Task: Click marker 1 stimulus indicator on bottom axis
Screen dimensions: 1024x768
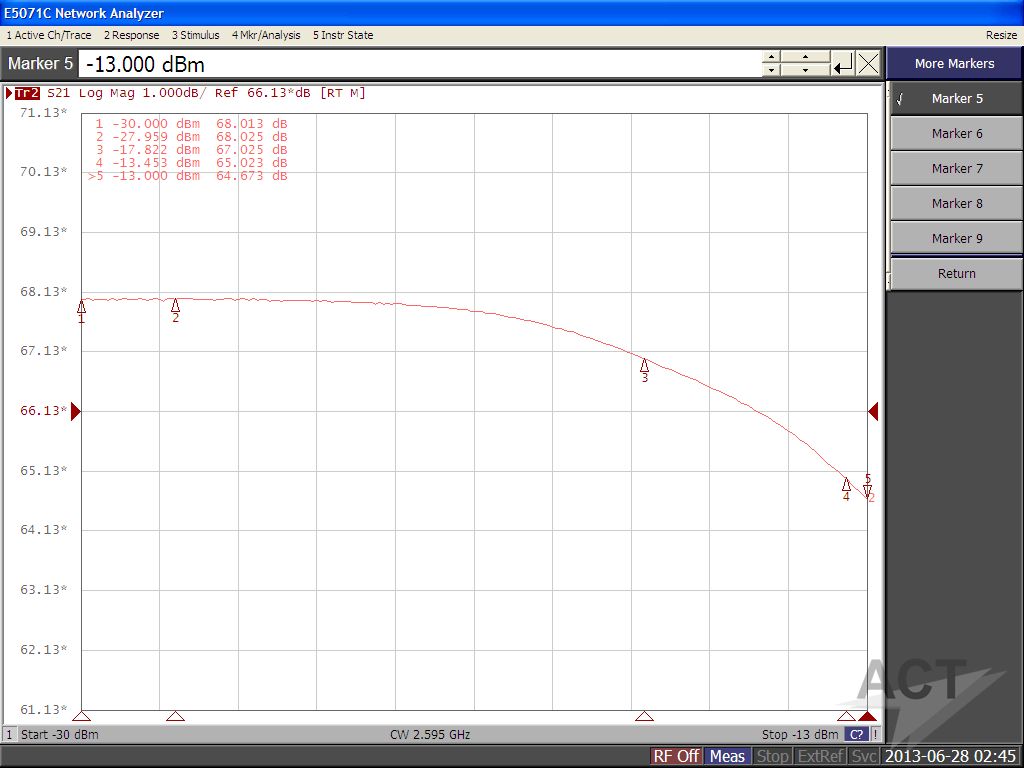Action: (x=82, y=716)
